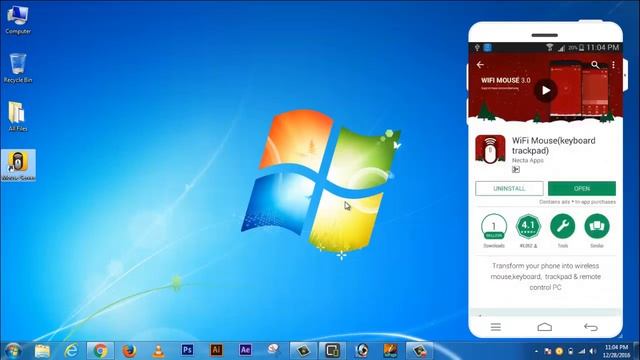This screenshot has width=640, height=360.
Task: Play the WiFi Mouse promo video
Action: (546, 91)
